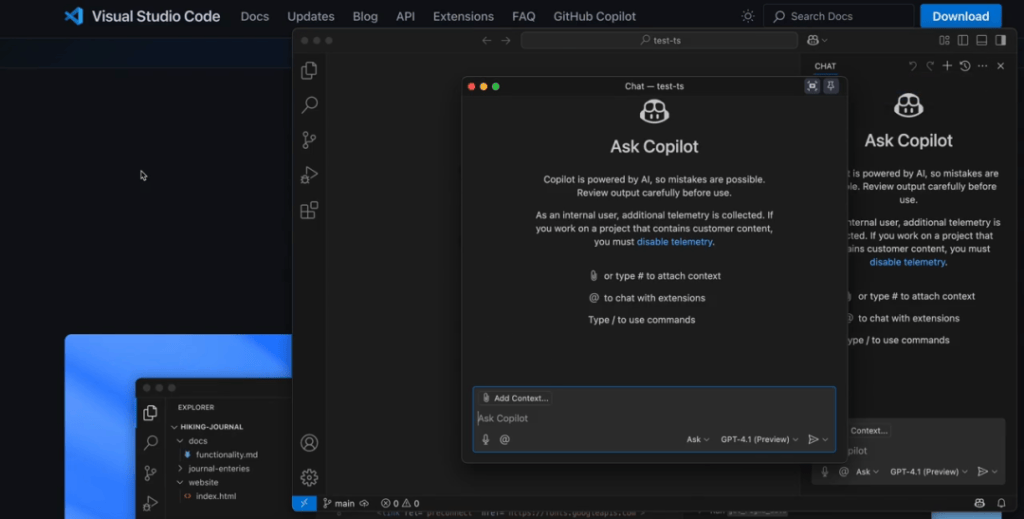Open the Explorer view in the activity bar
1024x519 pixels.
310,71
